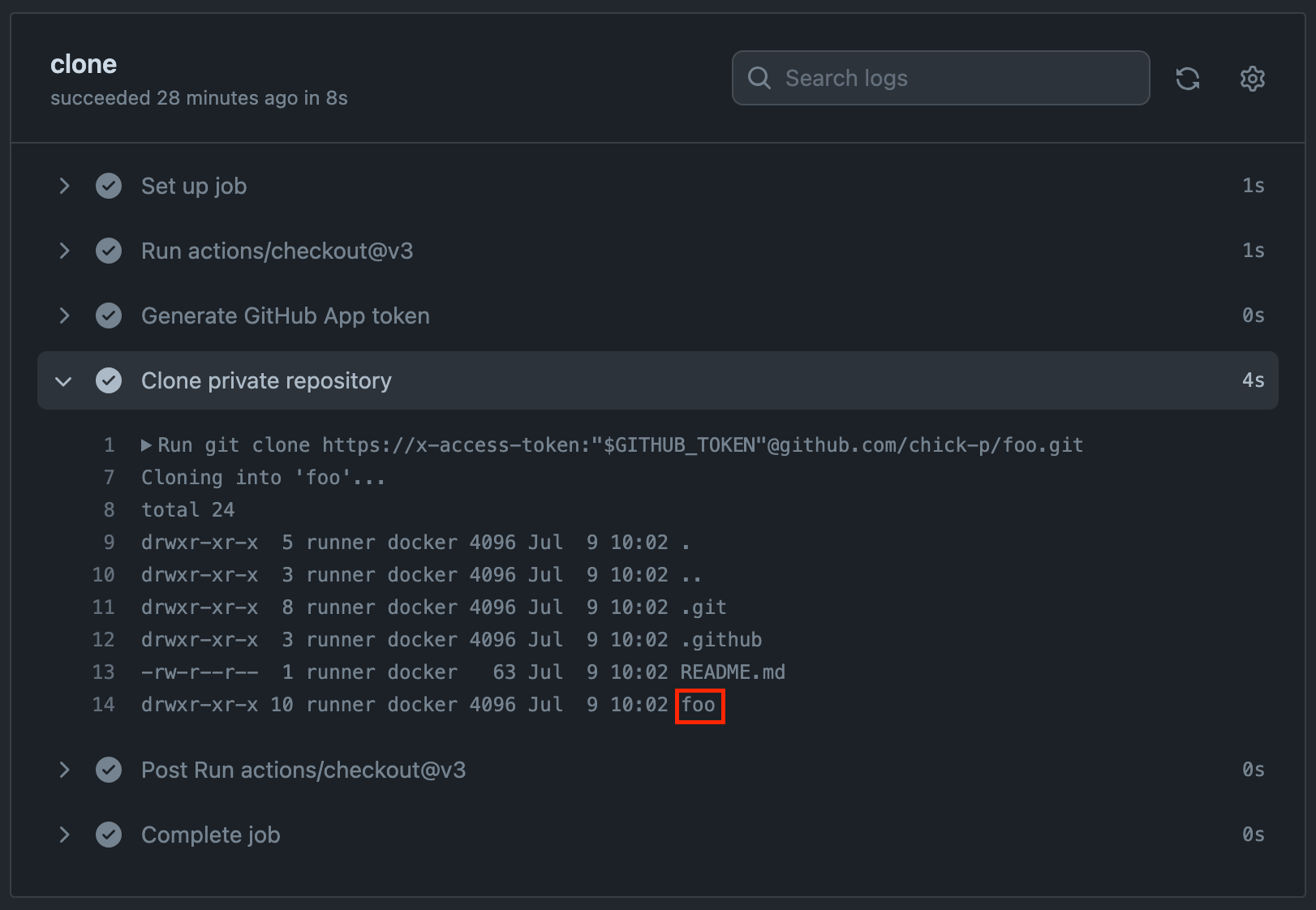Click log line number 1 link

pos(110,445)
